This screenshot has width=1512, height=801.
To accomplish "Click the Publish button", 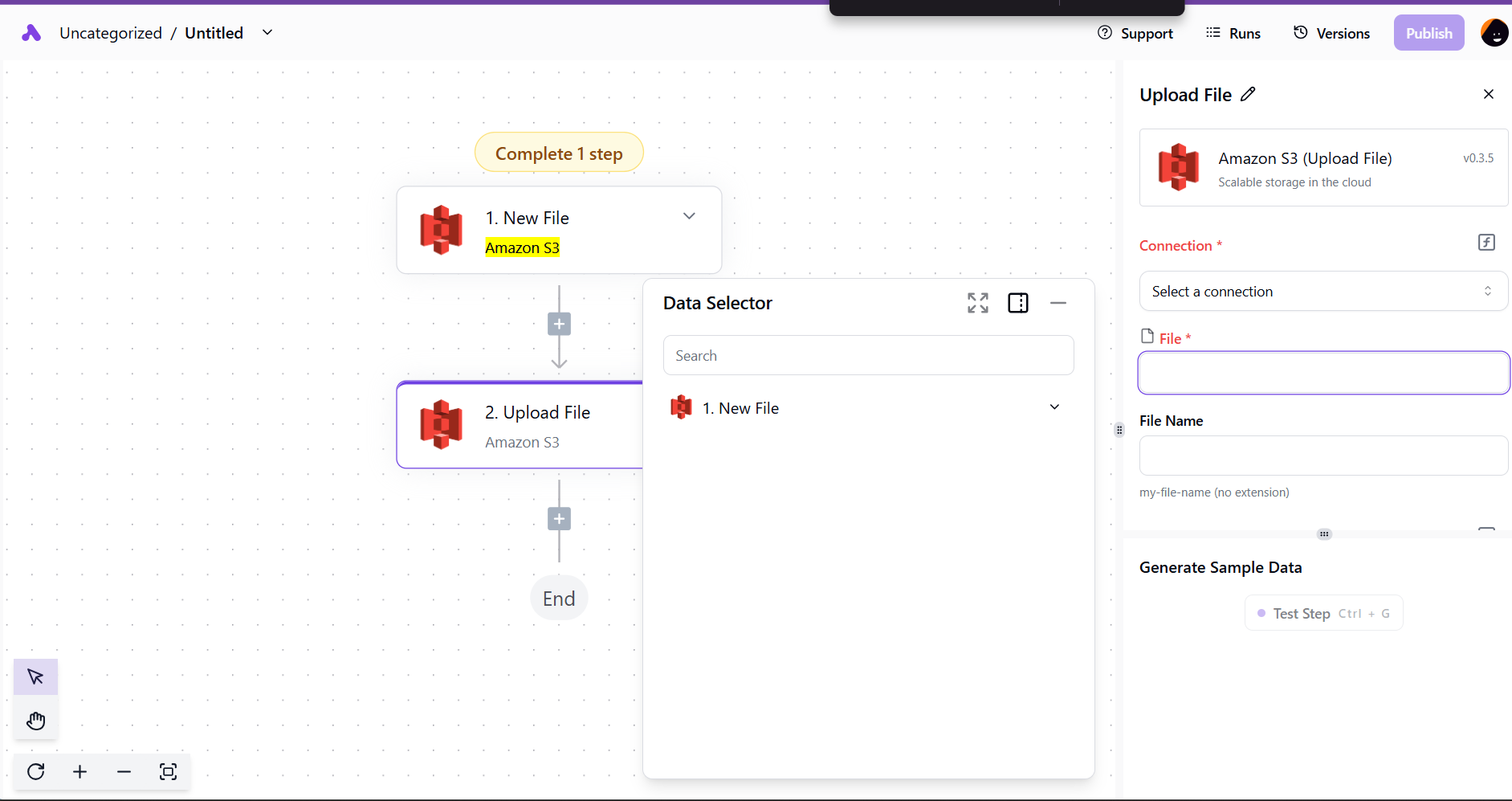I will pyautogui.click(x=1428, y=33).
